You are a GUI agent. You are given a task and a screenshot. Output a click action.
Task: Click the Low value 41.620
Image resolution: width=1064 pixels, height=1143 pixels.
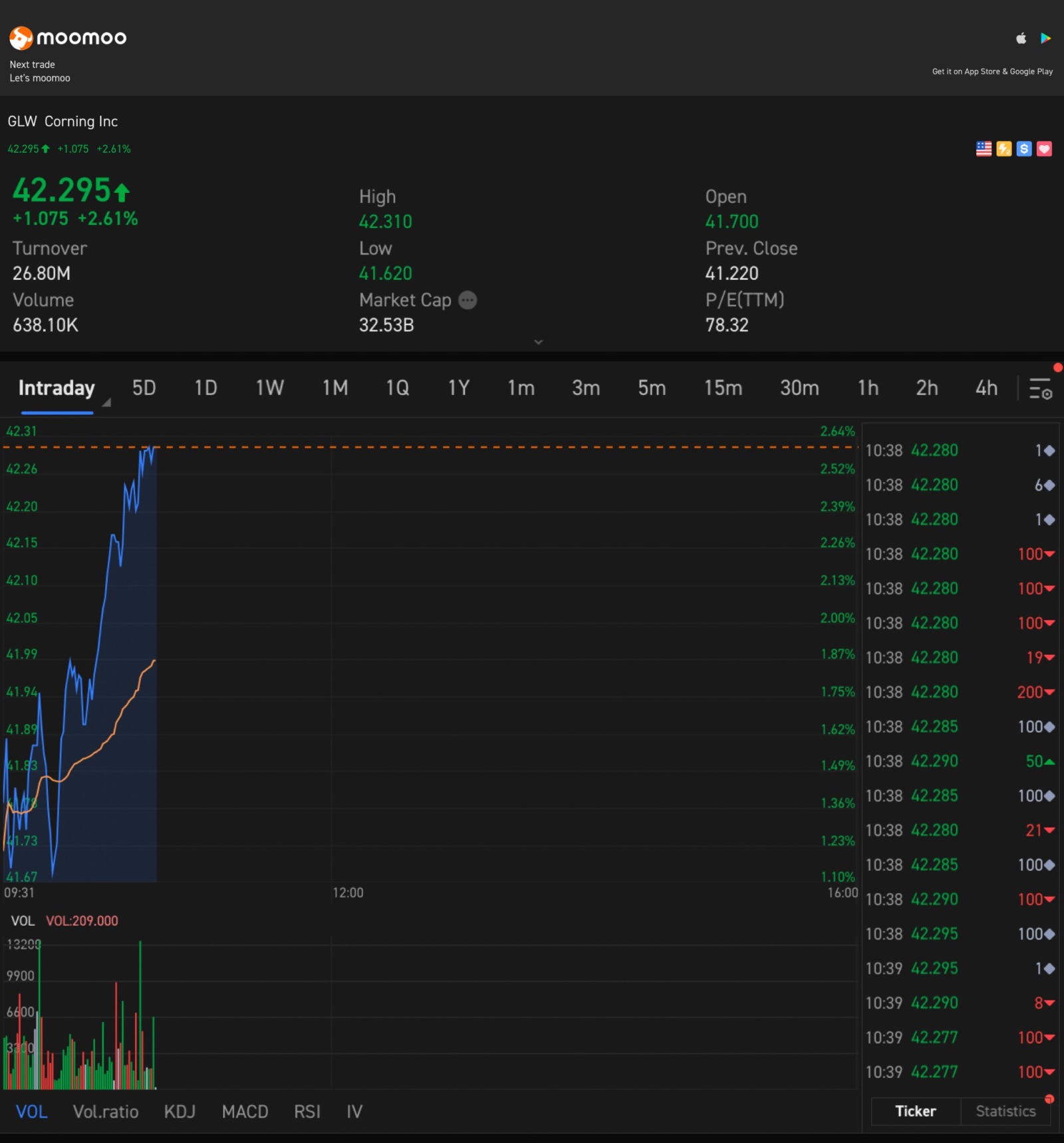pos(386,273)
